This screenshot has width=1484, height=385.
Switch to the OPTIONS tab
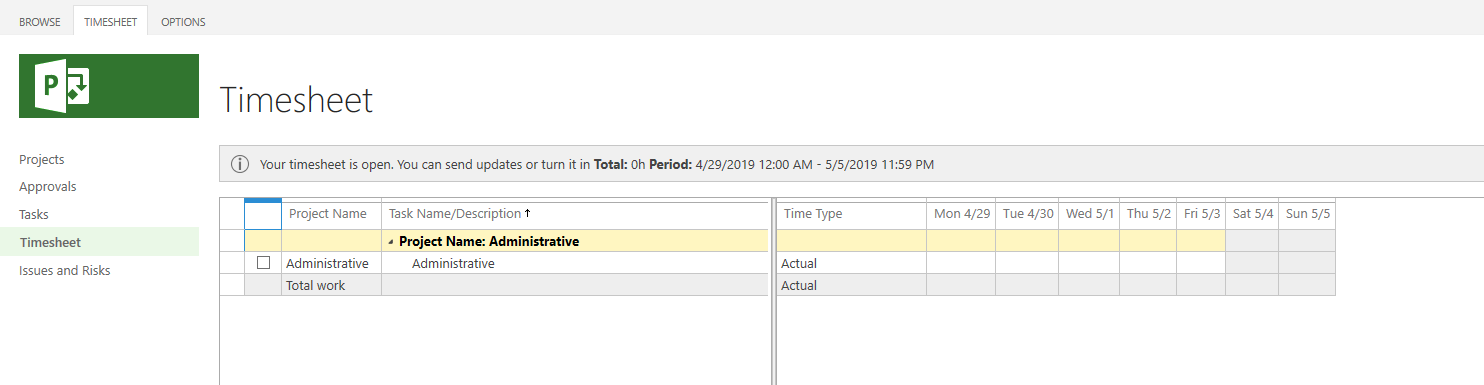click(x=183, y=21)
